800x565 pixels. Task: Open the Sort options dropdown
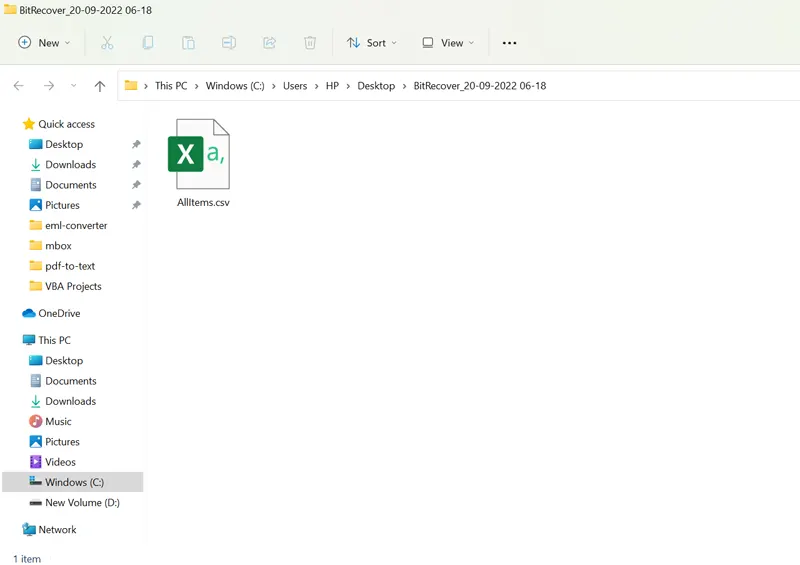pyautogui.click(x=371, y=43)
